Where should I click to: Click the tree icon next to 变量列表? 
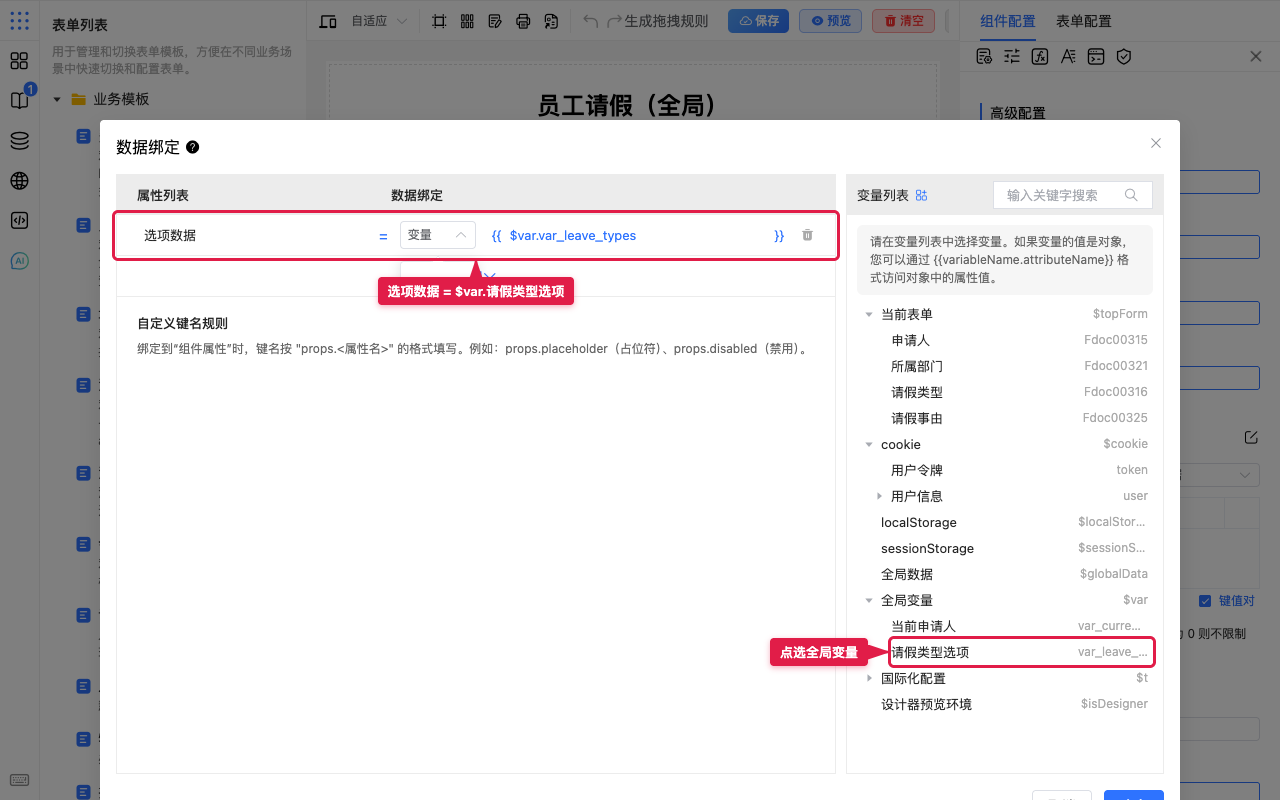coord(922,195)
